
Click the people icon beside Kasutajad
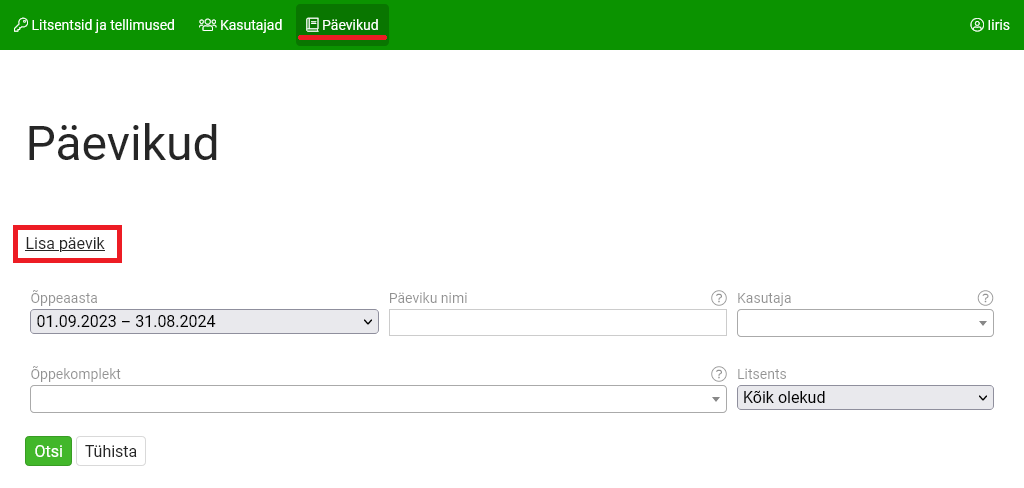(x=208, y=25)
